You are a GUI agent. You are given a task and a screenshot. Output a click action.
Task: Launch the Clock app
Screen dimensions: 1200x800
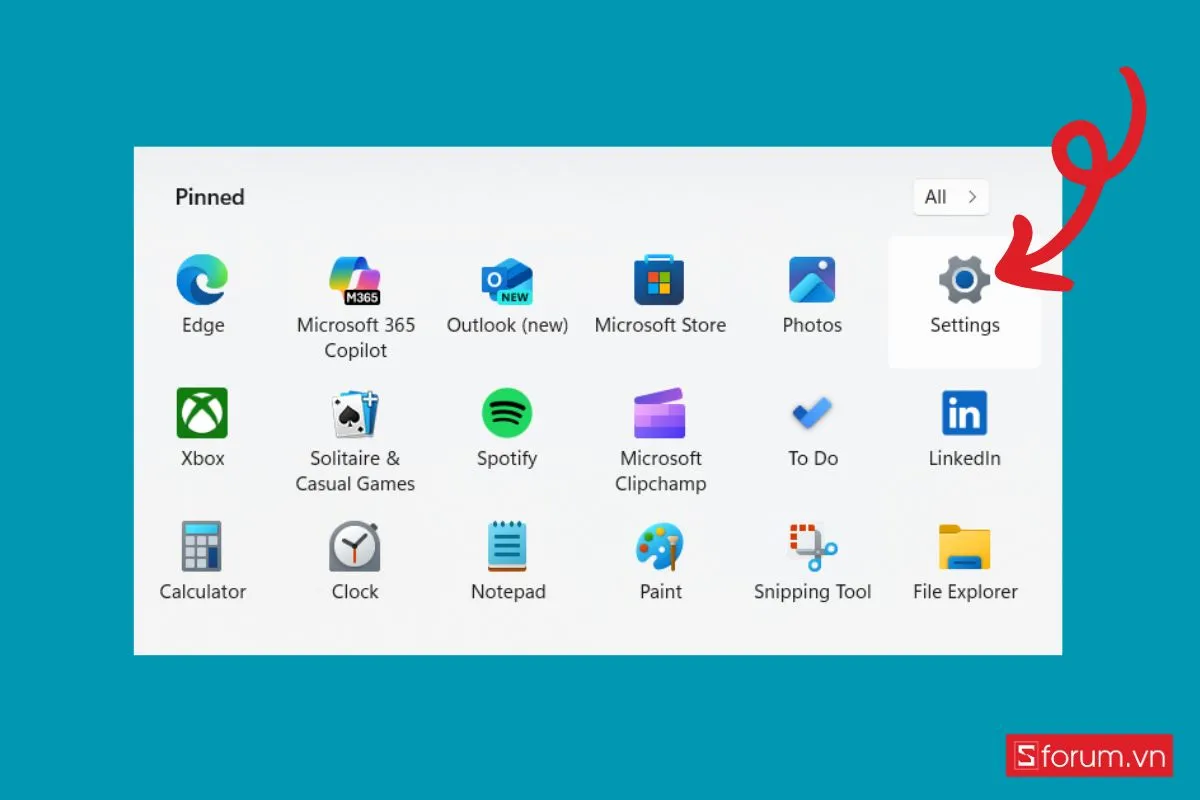click(355, 547)
